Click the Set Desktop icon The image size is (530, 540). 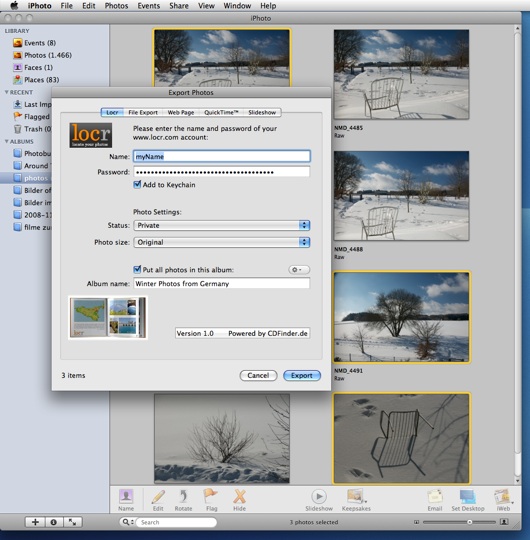pyautogui.click(x=467, y=497)
